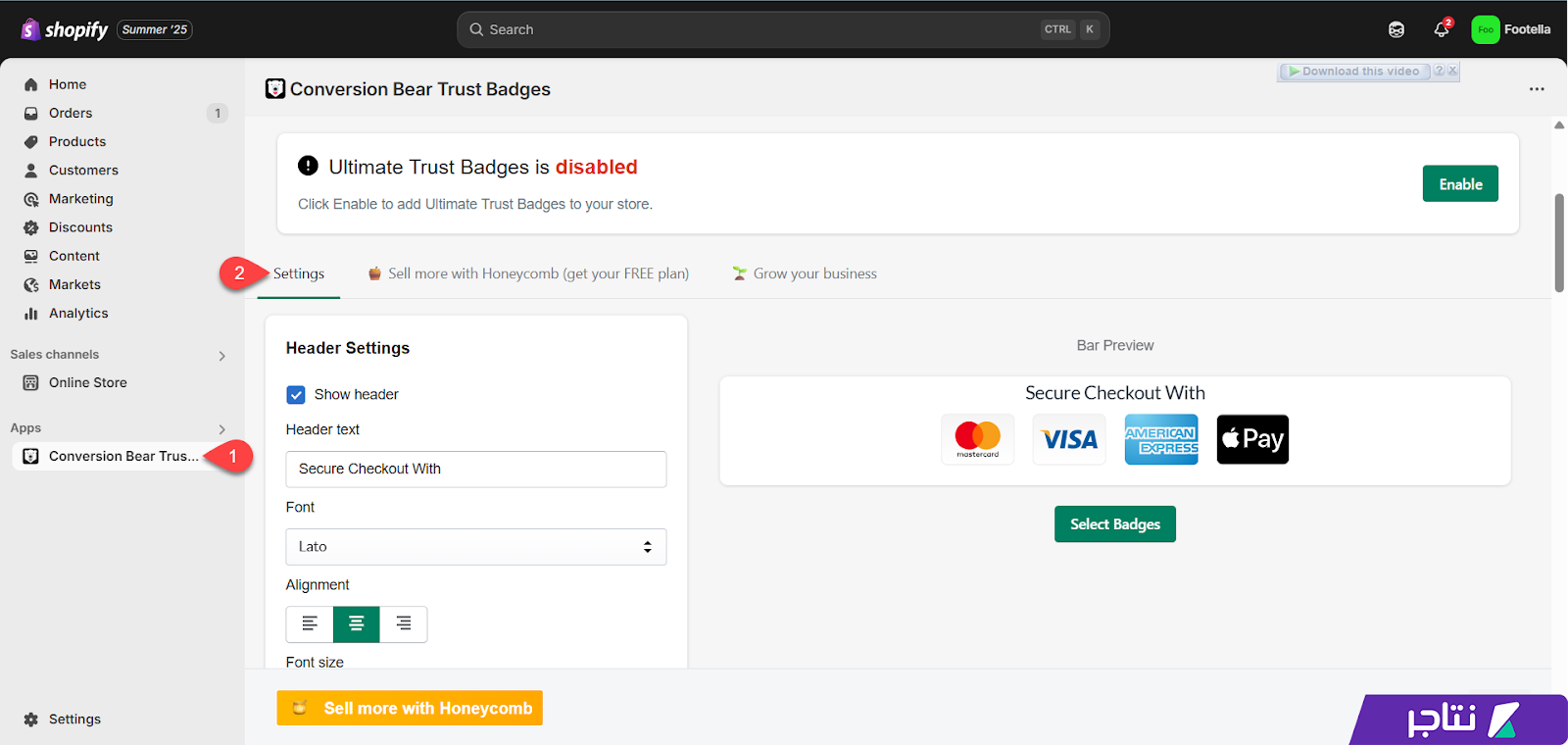Click the Discounts percent icon
This screenshot has width=1568, height=745.
tap(30, 227)
